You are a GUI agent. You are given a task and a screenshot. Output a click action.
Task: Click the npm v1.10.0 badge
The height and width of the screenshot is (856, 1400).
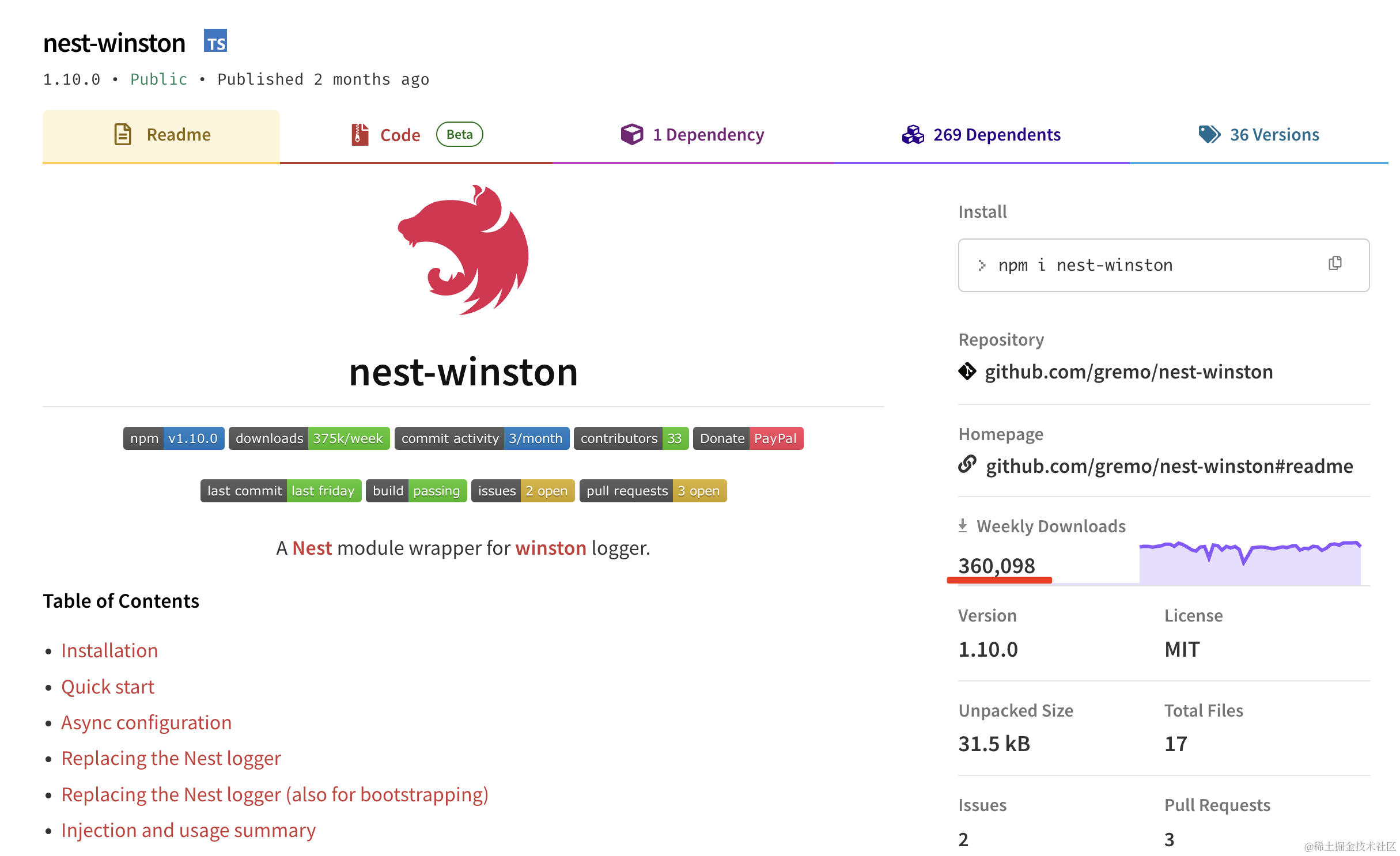pyautogui.click(x=173, y=438)
